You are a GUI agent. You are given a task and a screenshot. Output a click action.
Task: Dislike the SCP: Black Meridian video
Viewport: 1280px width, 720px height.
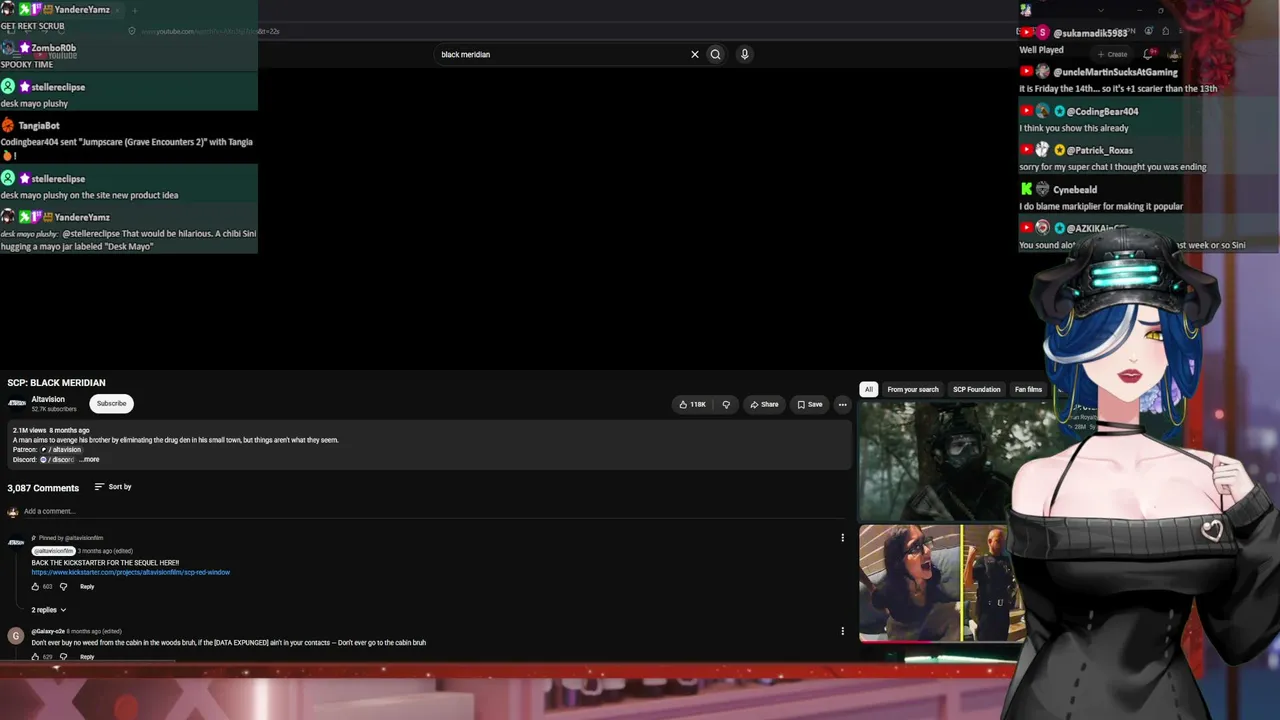726,404
